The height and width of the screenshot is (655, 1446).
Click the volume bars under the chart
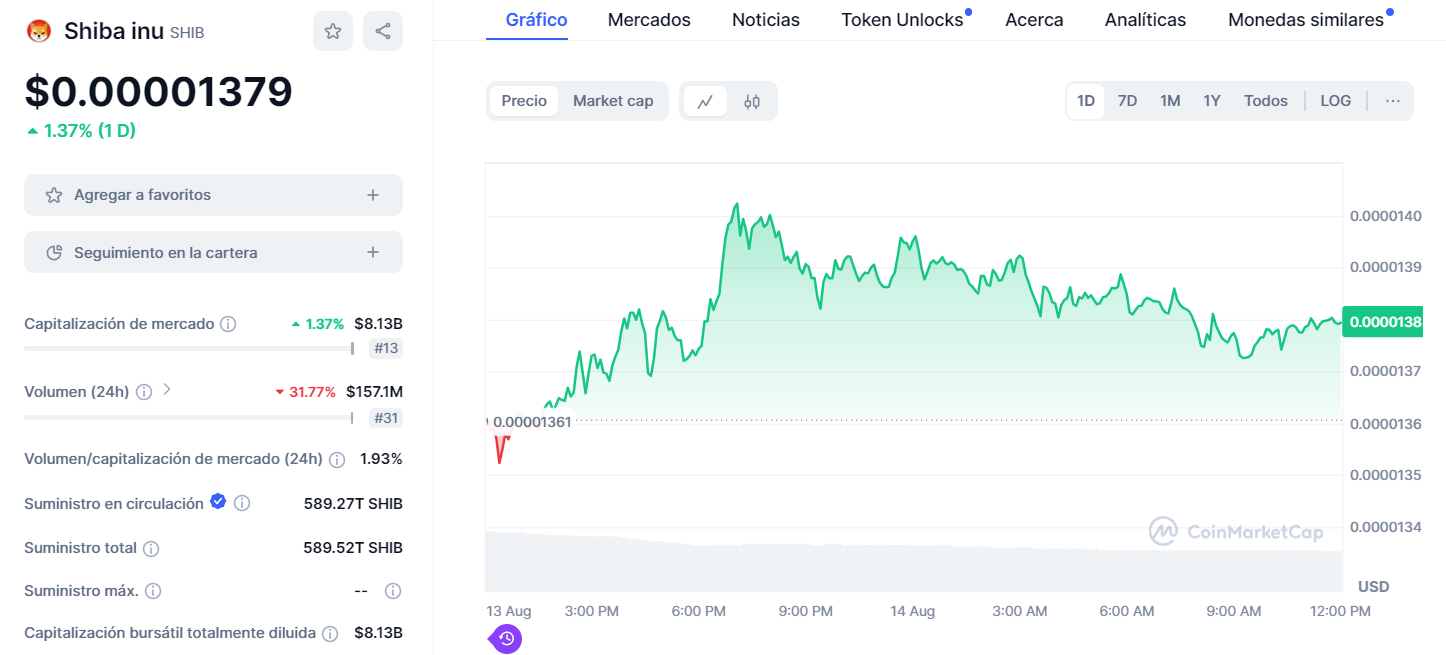point(914,562)
